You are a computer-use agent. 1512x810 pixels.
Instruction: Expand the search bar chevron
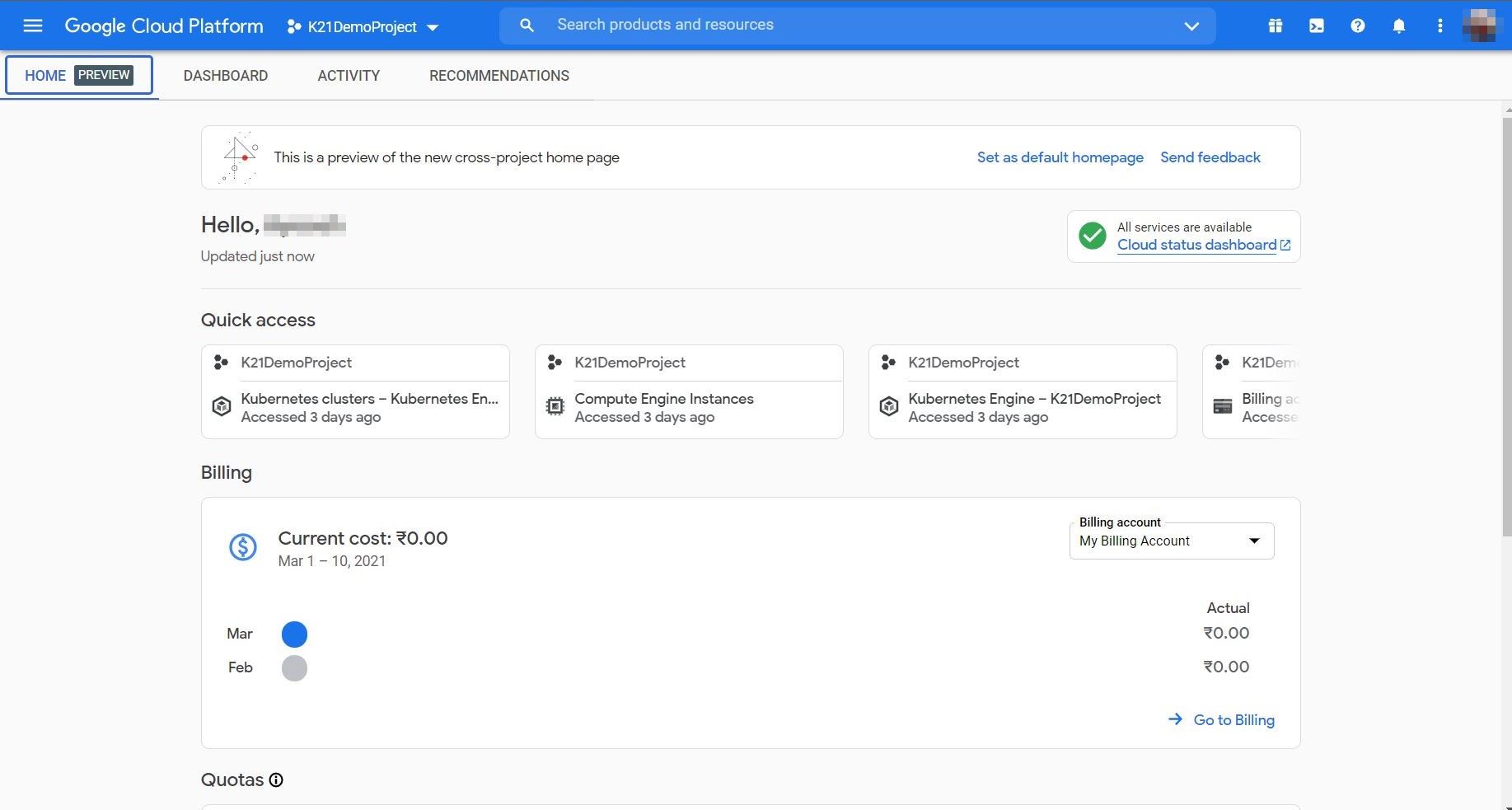tap(1191, 26)
